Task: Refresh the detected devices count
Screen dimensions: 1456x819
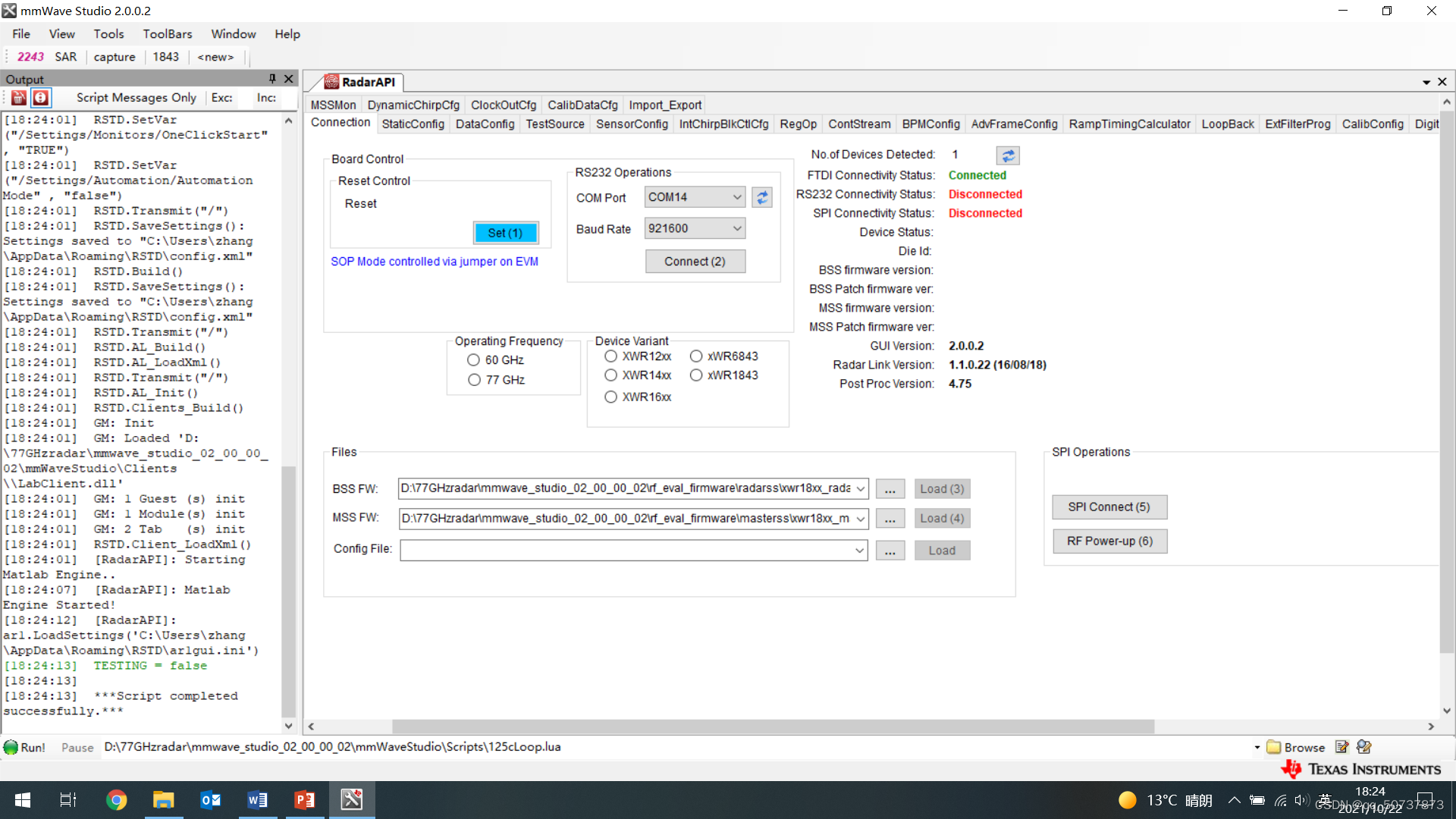Action: (x=1008, y=155)
